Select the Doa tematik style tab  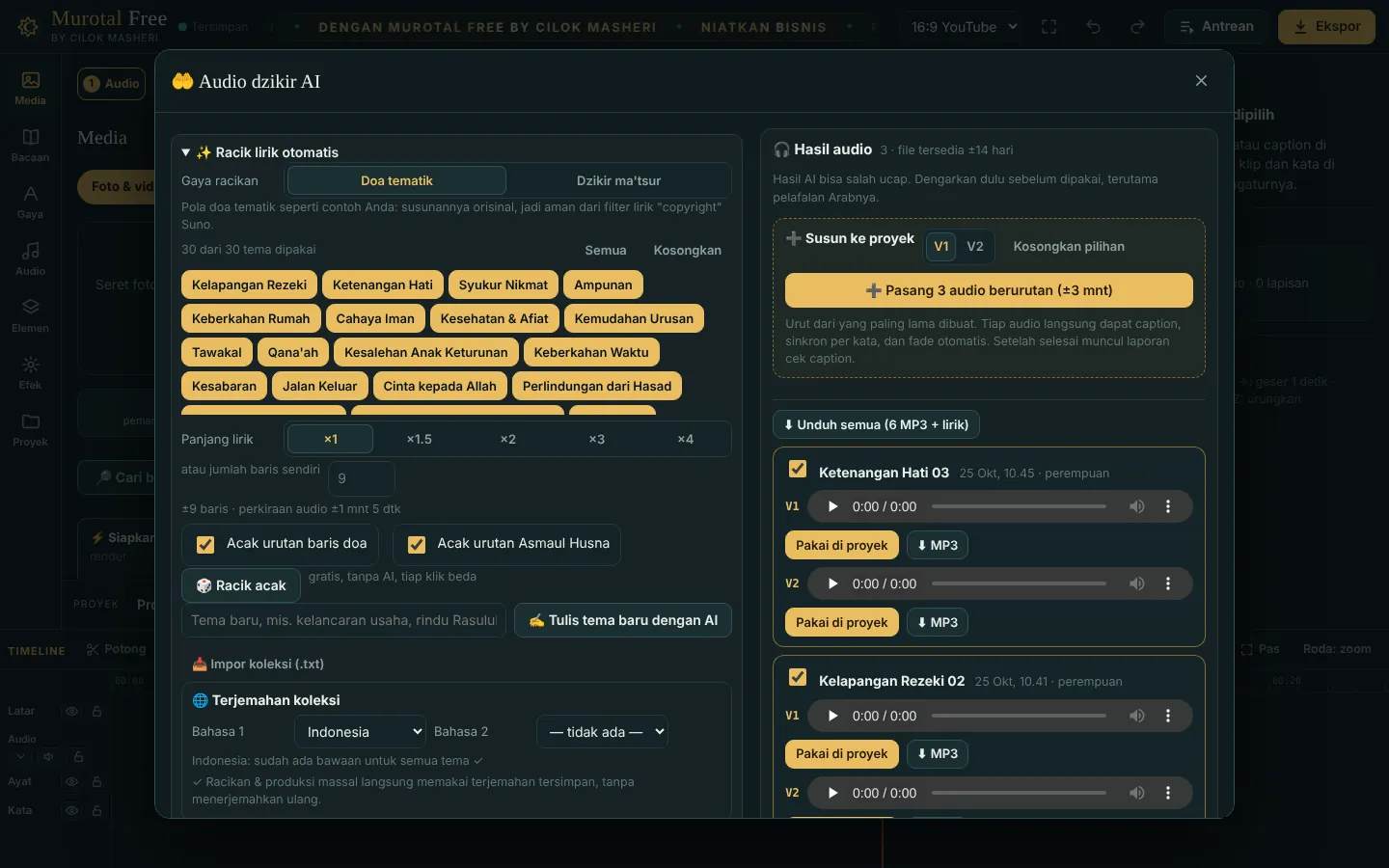click(x=396, y=180)
